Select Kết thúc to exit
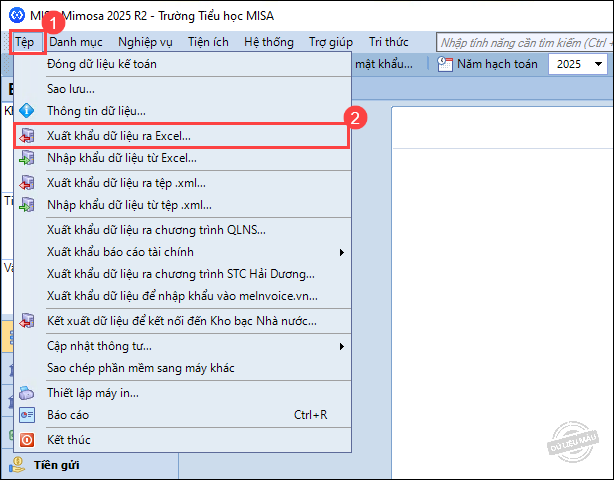 coord(182,440)
